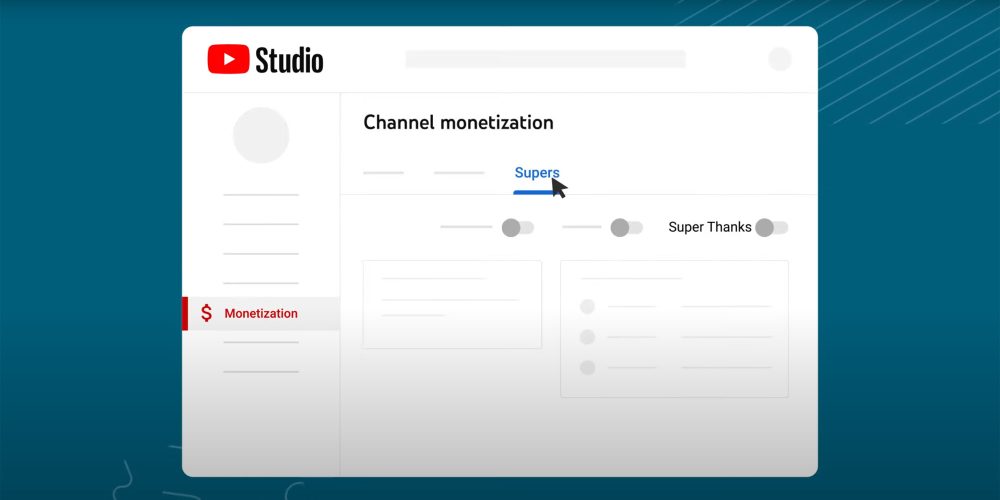This screenshot has width=1000, height=500.
Task: Switch to the Supers tab
Action: coord(536,173)
